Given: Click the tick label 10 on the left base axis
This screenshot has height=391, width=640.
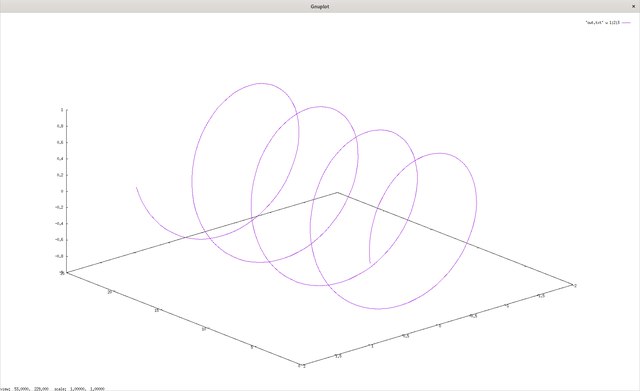Looking at the screenshot, I should click(x=204, y=329).
